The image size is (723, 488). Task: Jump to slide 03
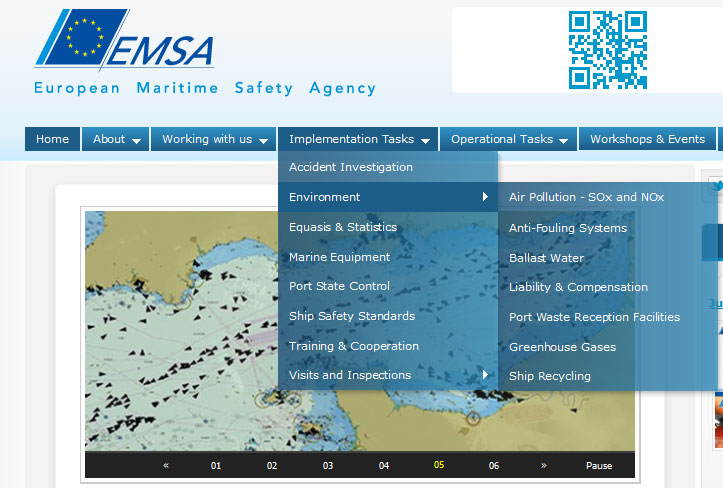coord(328,466)
